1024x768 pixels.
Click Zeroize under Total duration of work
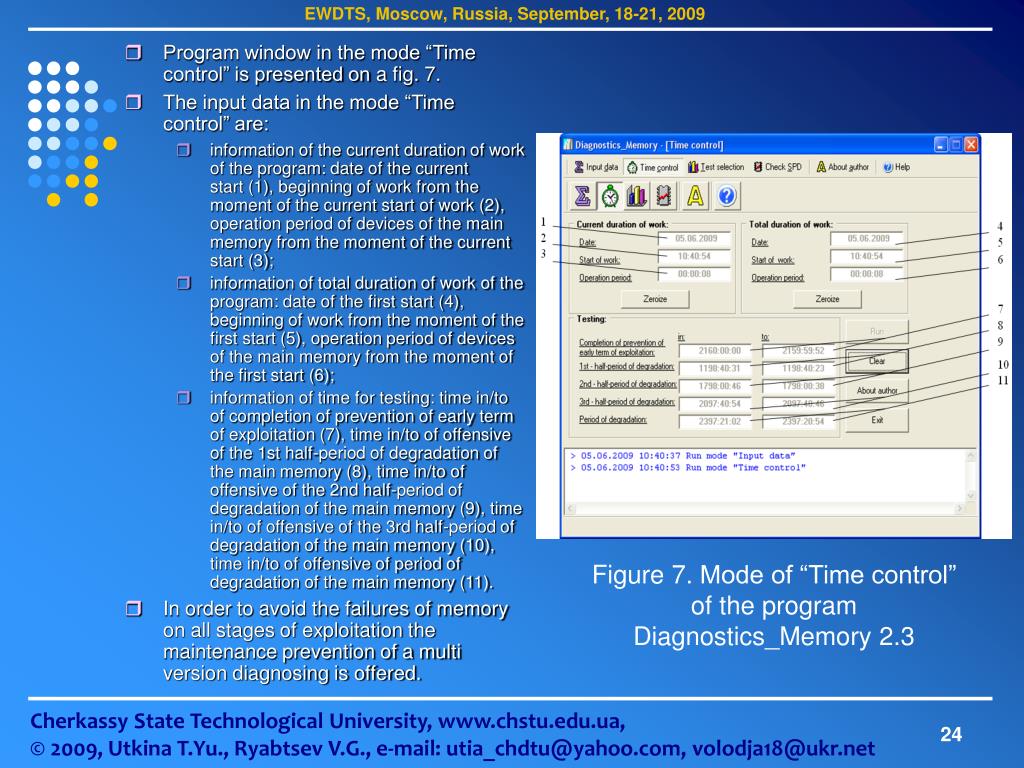coord(827,298)
